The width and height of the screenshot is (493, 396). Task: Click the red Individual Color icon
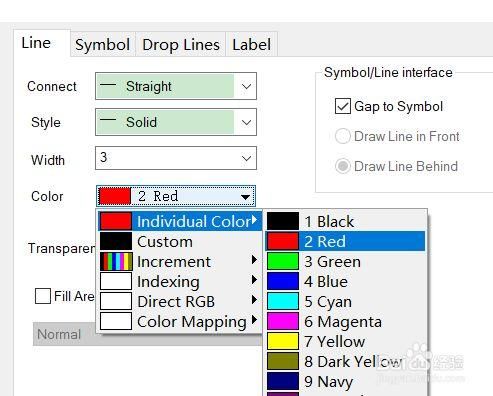point(116,221)
